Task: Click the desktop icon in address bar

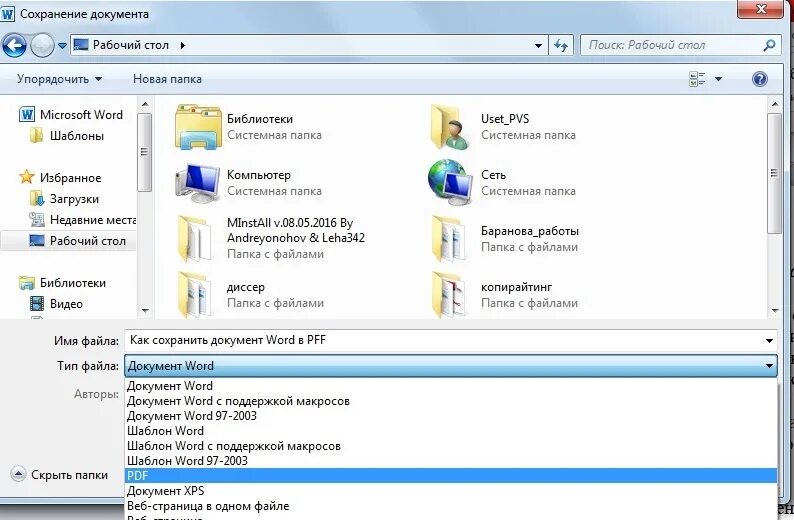Action: coord(81,45)
